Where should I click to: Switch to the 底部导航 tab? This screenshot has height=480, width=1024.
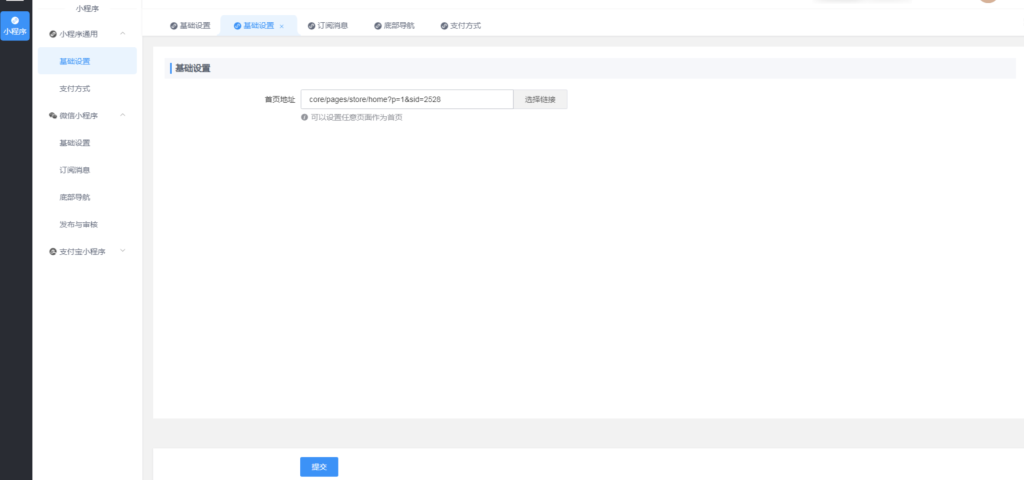pyautogui.click(x=397, y=26)
